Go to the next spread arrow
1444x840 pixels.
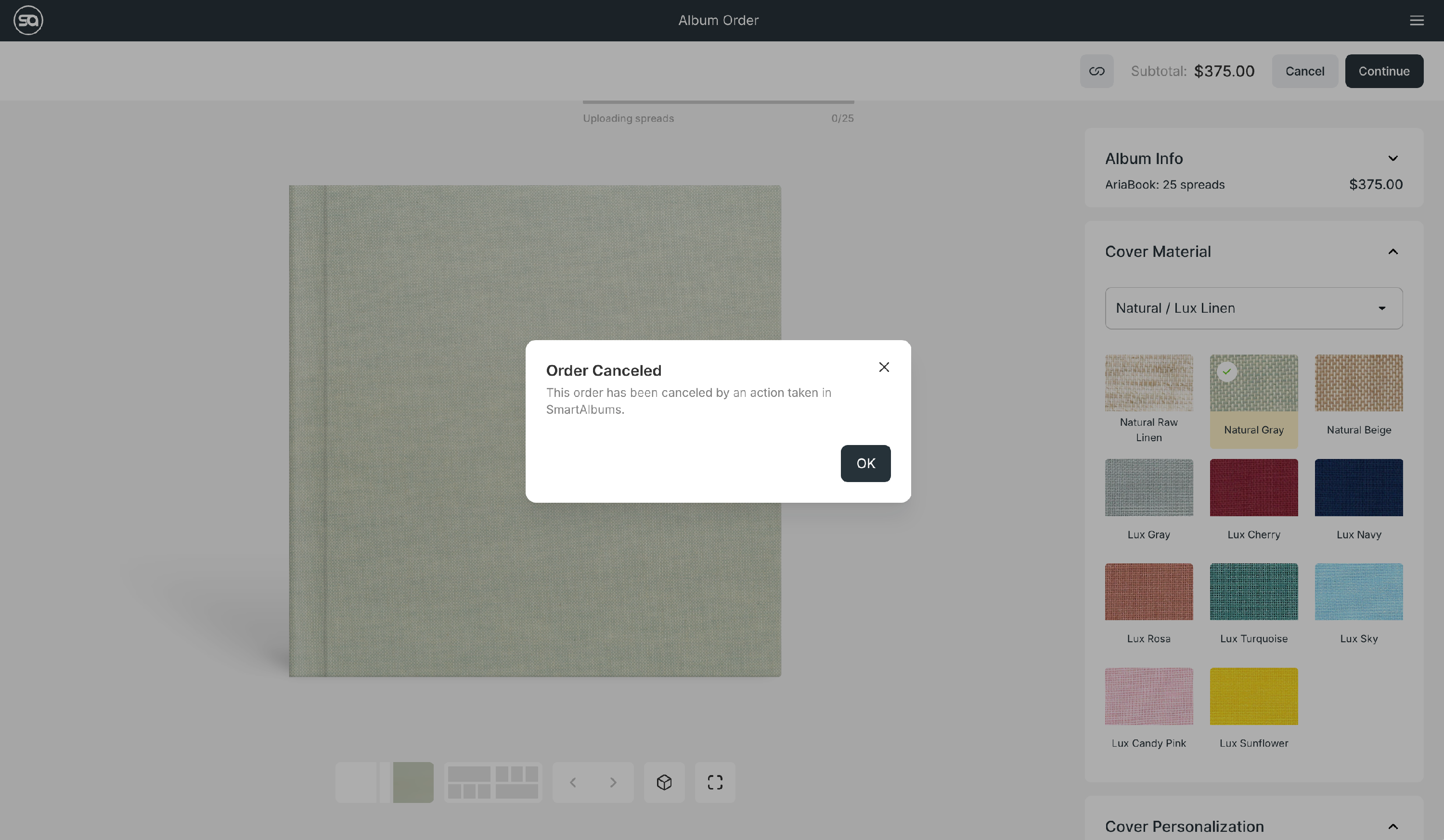613,782
